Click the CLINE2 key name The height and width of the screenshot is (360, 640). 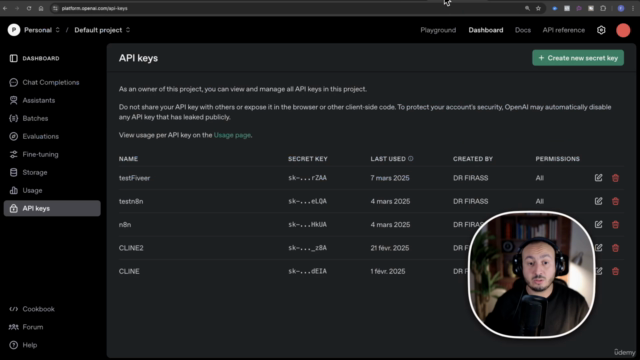131,248
